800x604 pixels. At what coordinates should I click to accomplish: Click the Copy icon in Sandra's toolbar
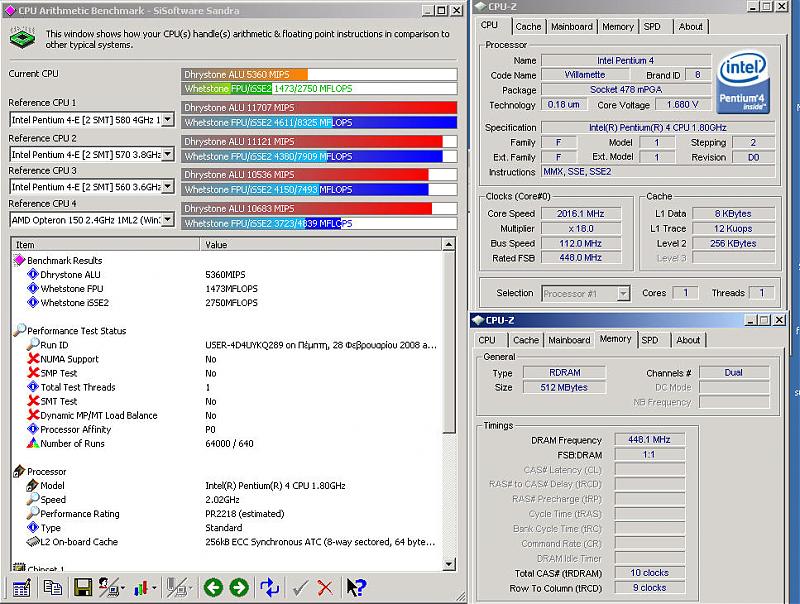53,588
